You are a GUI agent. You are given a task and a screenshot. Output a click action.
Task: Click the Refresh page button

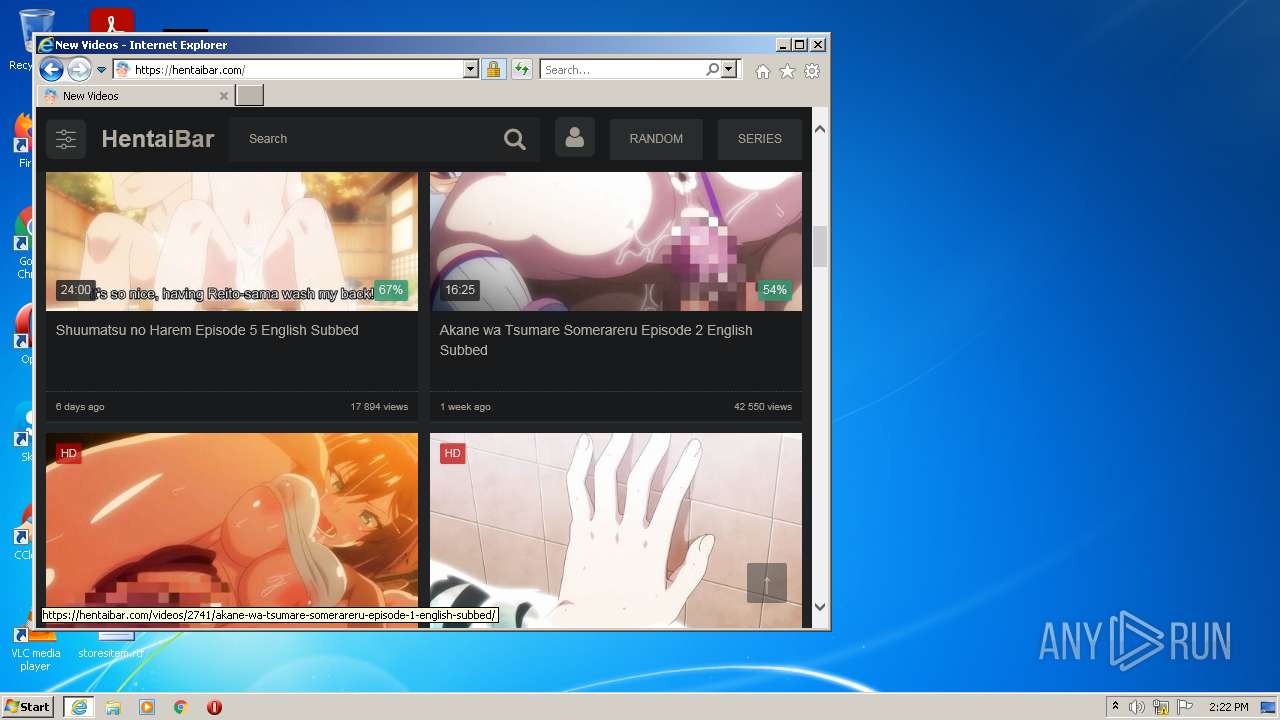click(x=521, y=70)
